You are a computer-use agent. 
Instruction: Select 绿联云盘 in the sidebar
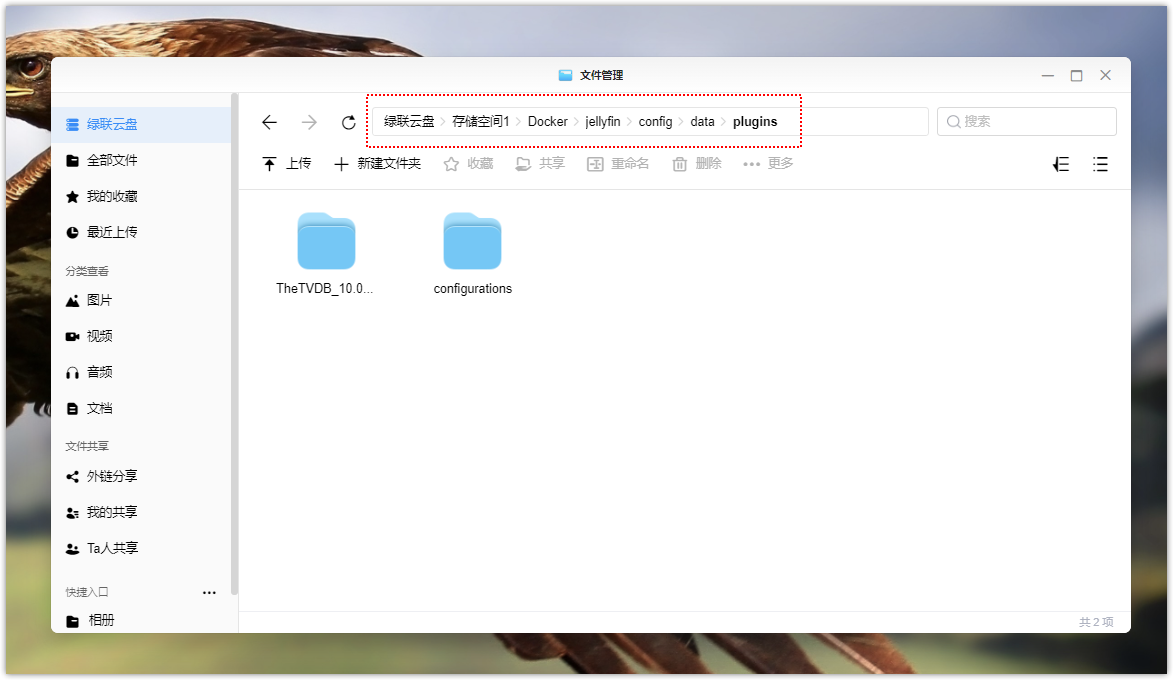112,125
